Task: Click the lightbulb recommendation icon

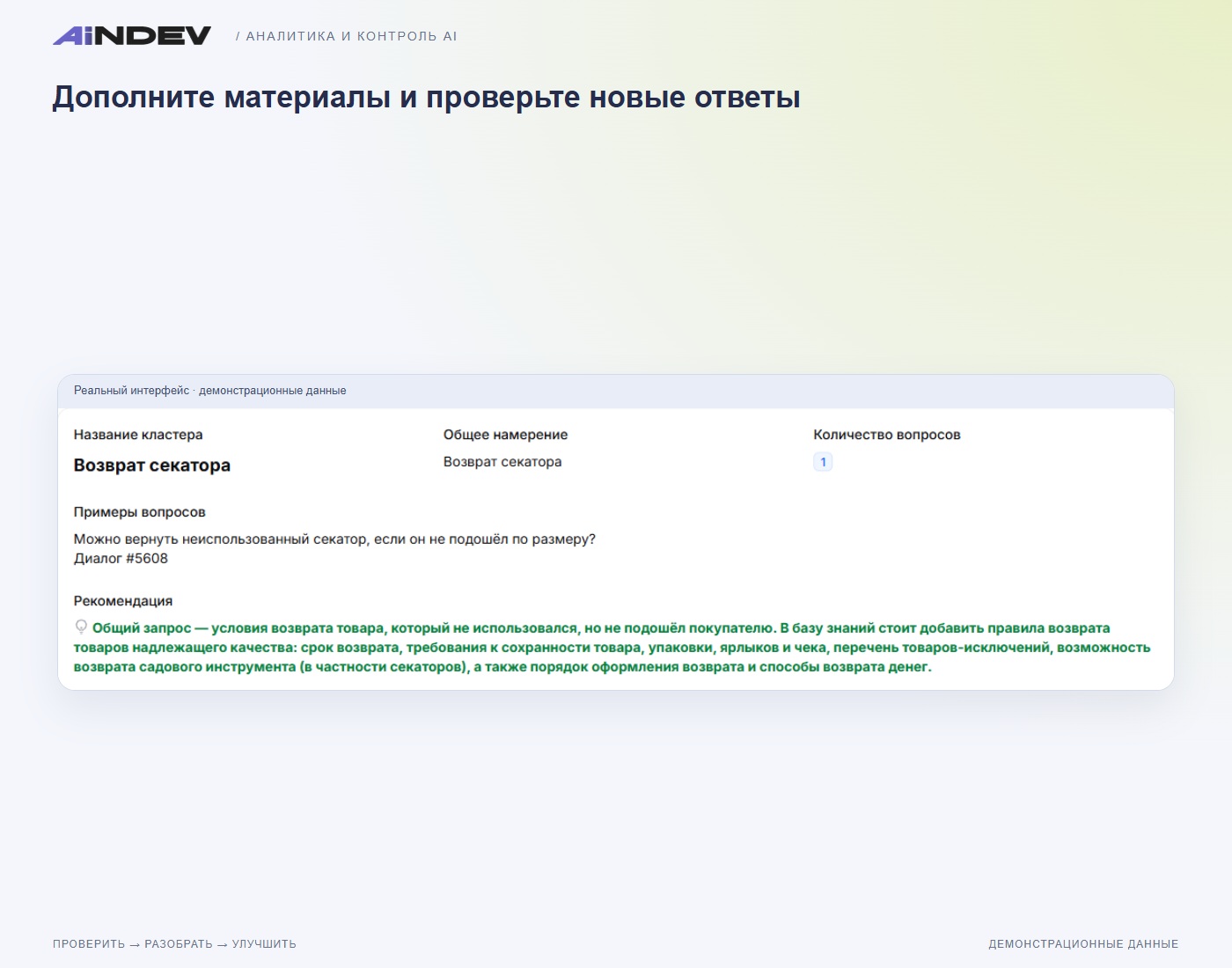Action: coord(81,627)
